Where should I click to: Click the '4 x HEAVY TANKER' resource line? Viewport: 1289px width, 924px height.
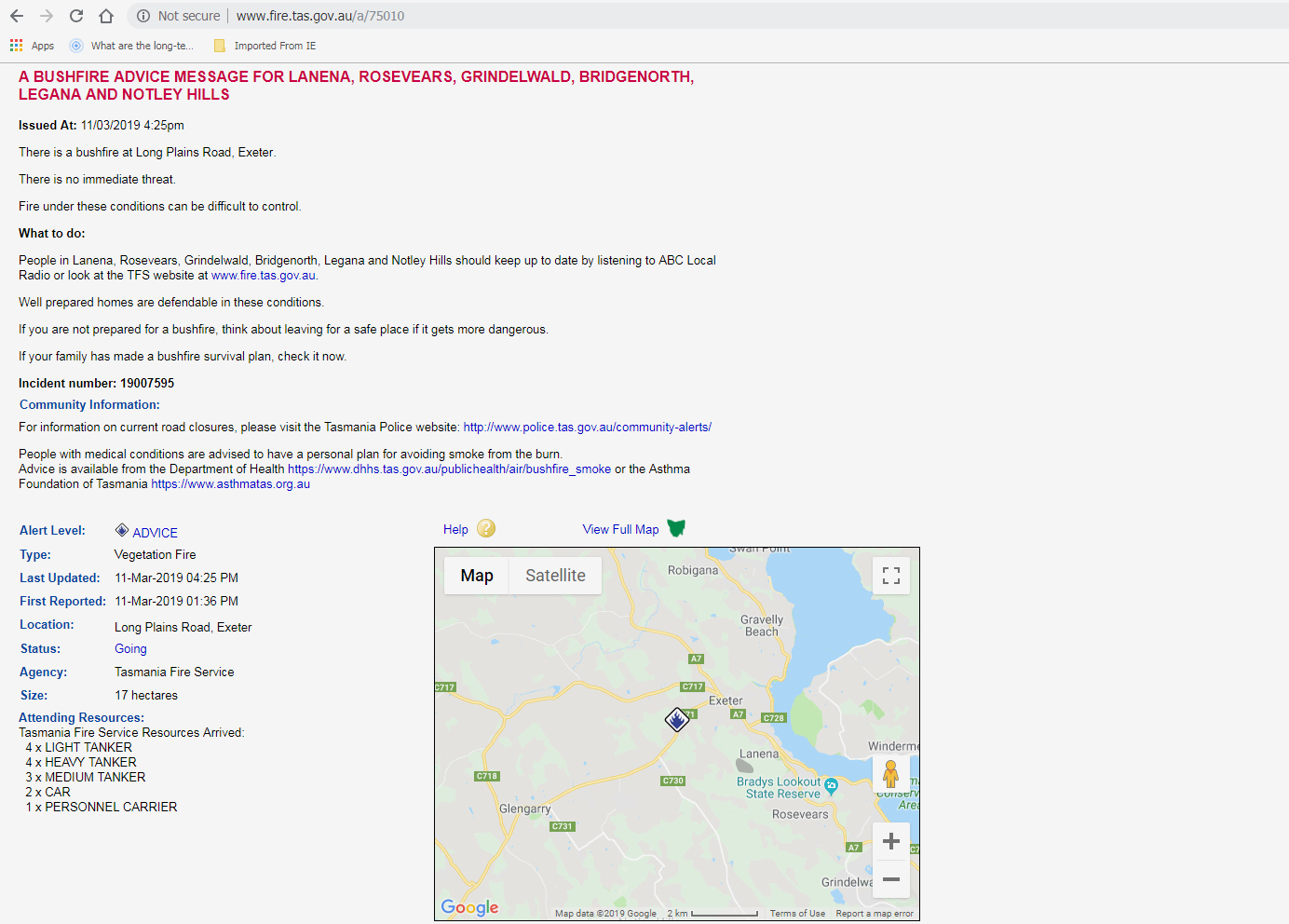[81, 763]
